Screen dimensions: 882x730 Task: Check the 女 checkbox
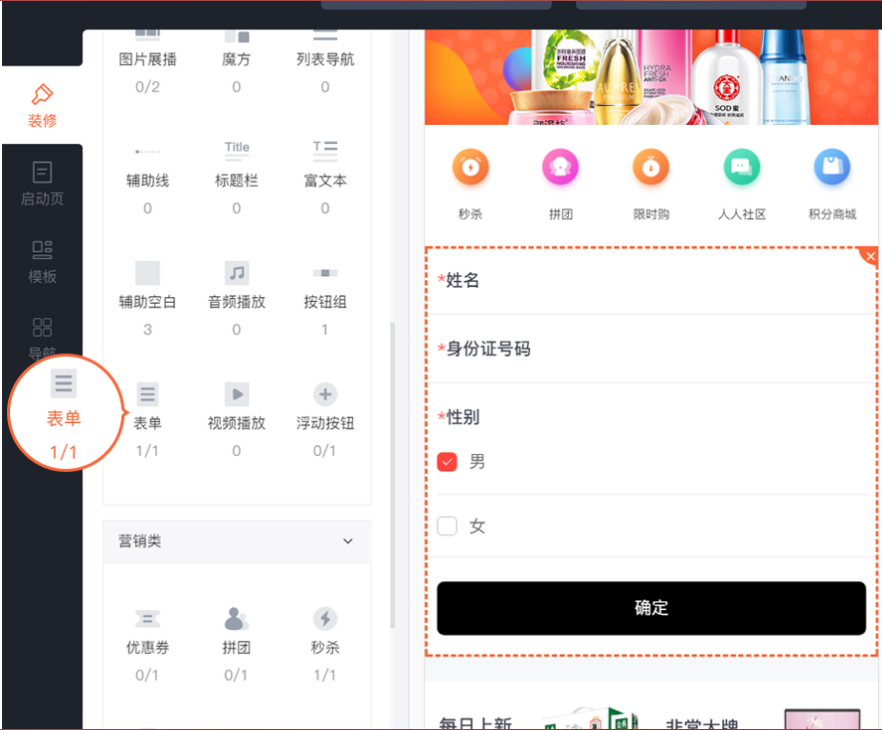[x=447, y=526]
